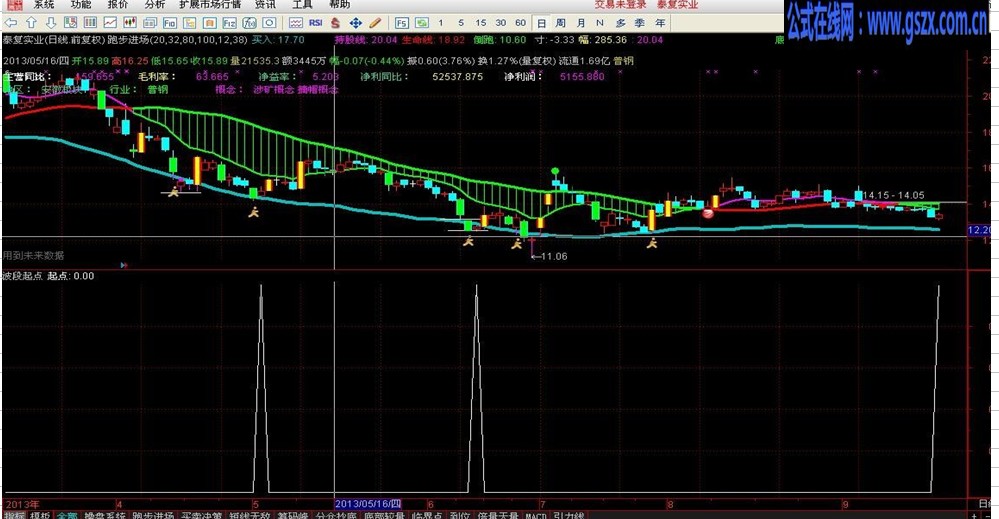Click the multi-column quote list icon

coord(90,23)
